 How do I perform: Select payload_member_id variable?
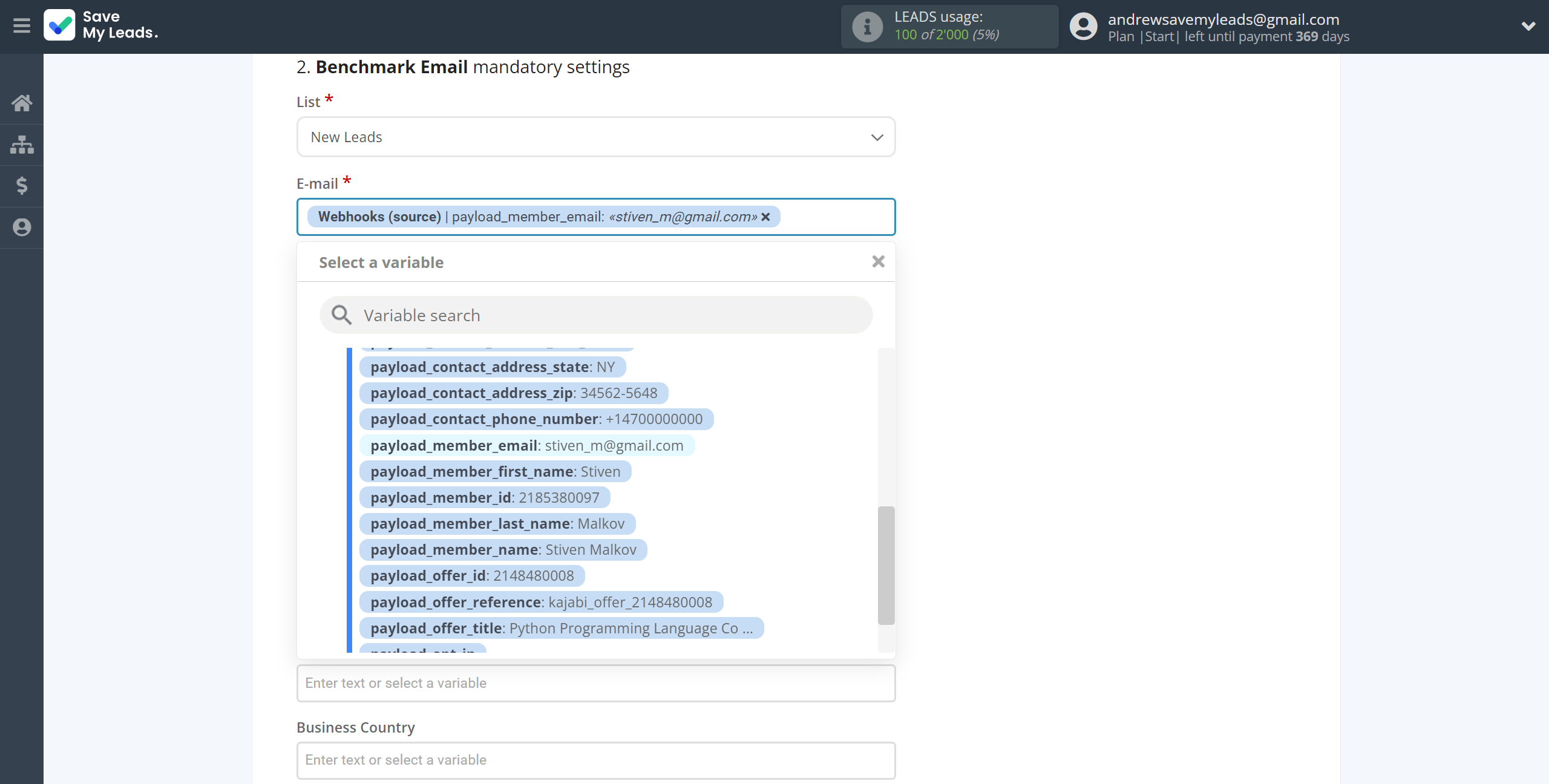(x=485, y=498)
